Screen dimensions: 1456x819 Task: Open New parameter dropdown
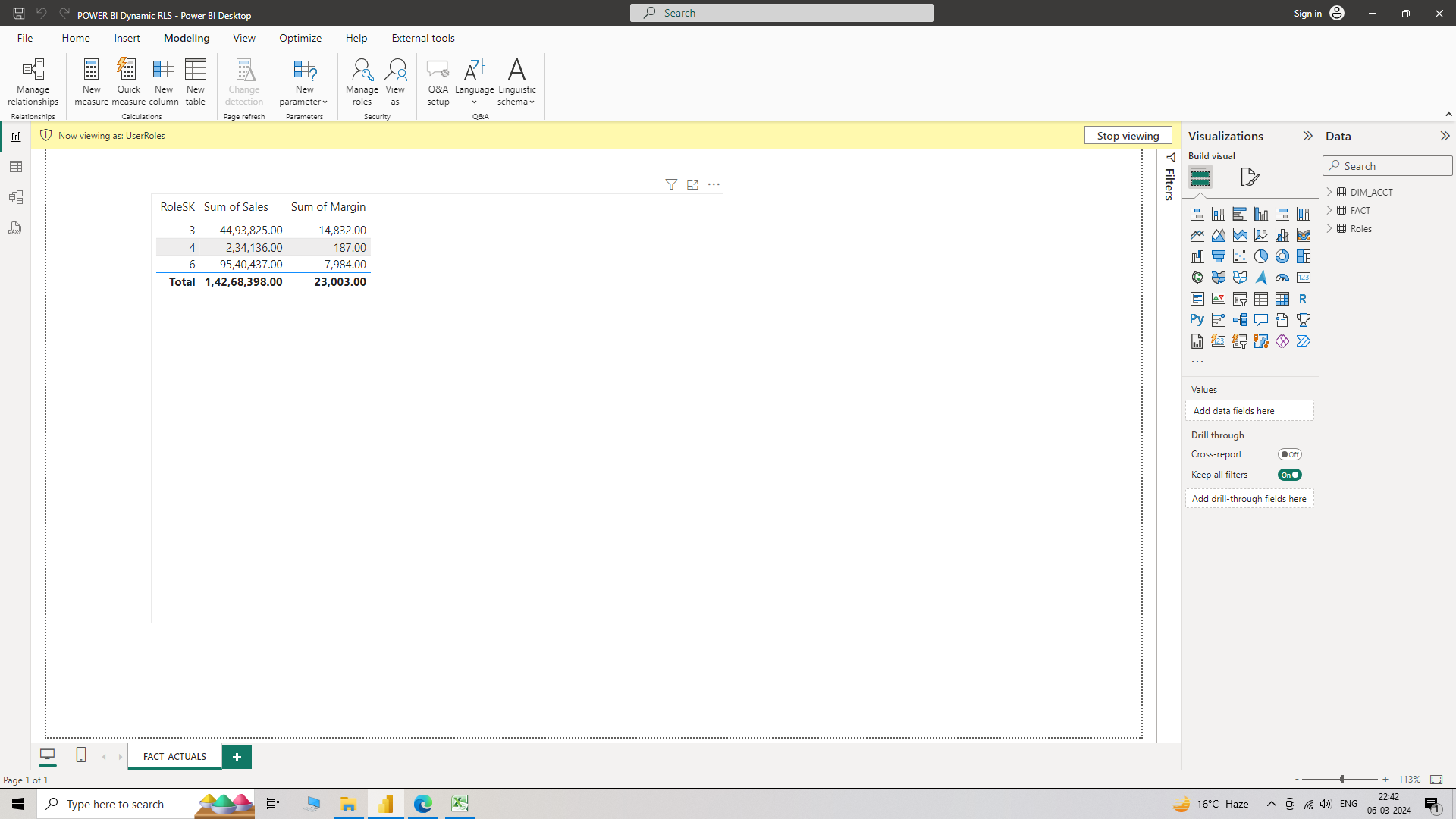[303, 82]
